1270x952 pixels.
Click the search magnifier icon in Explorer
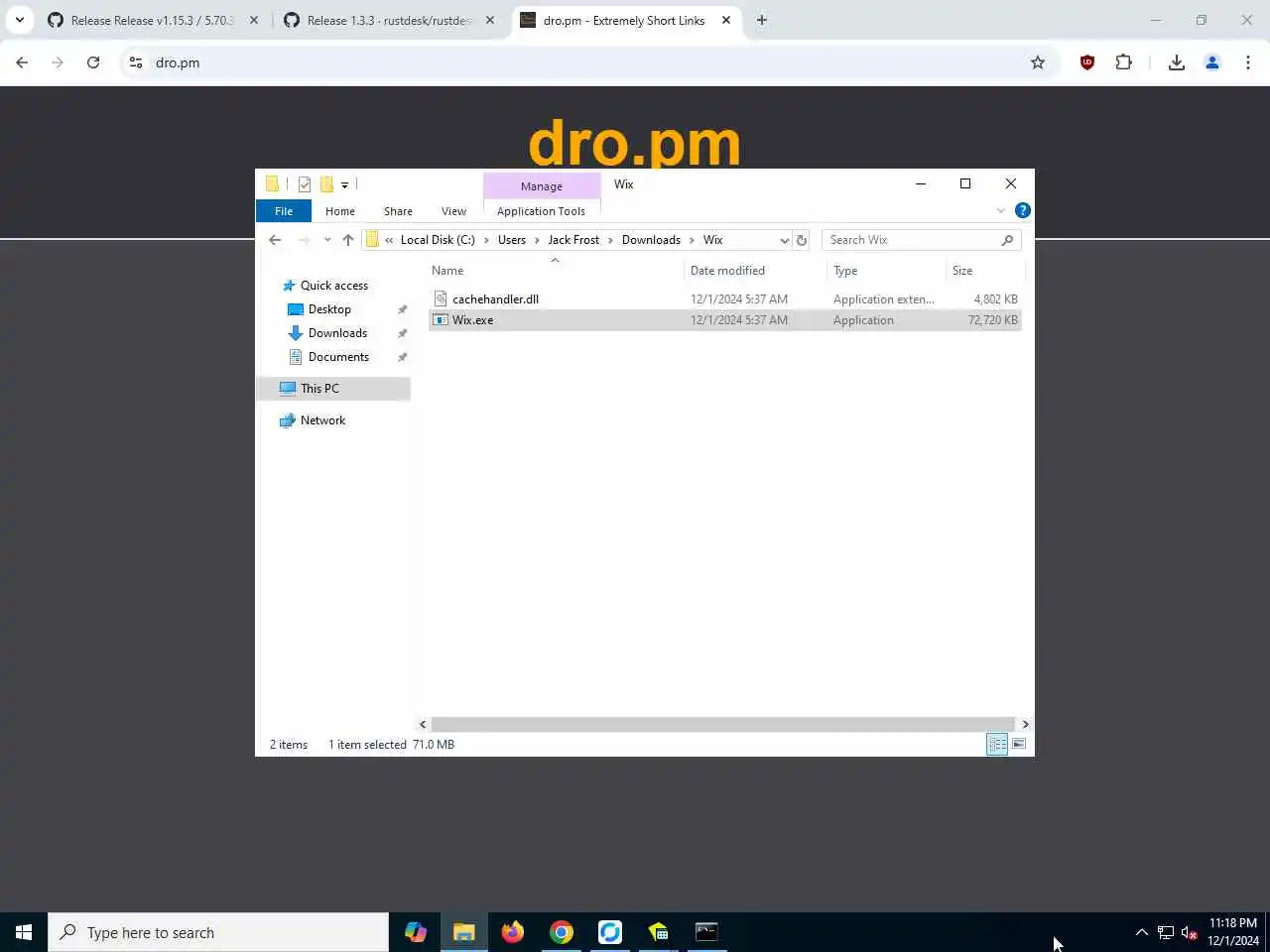1007,240
